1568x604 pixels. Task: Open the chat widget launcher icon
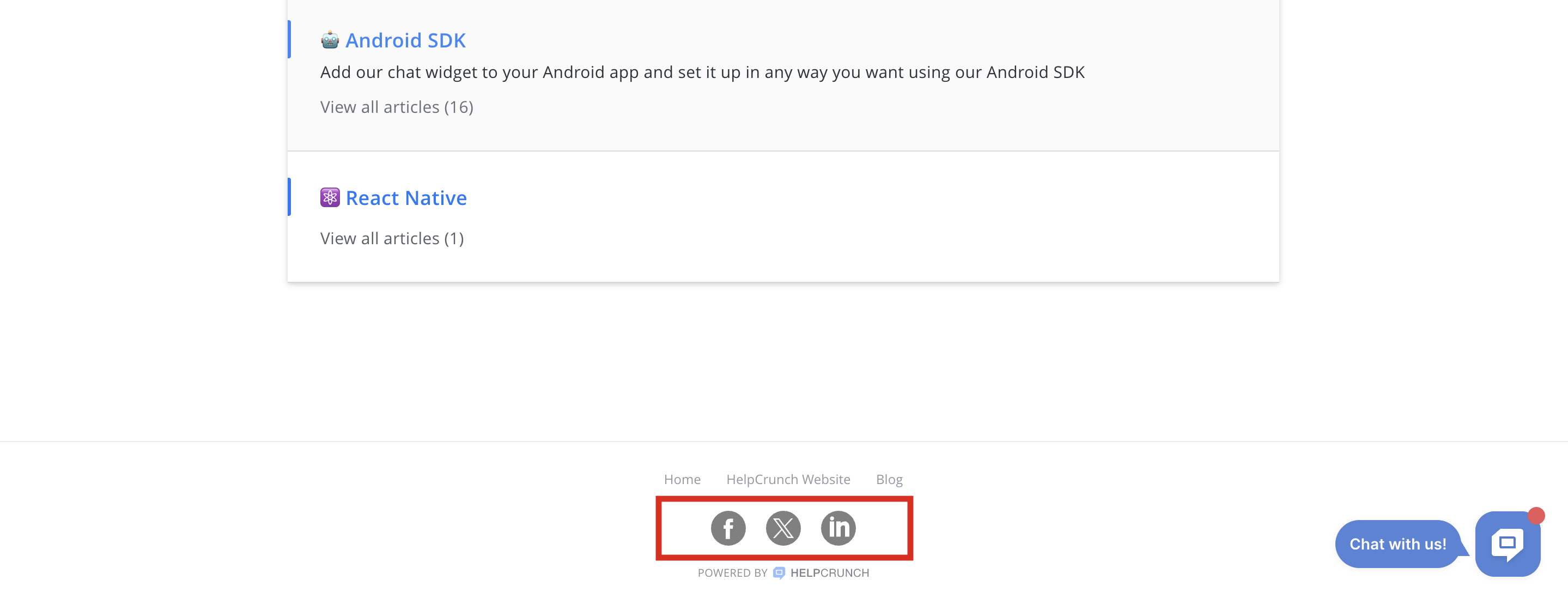point(1506,543)
